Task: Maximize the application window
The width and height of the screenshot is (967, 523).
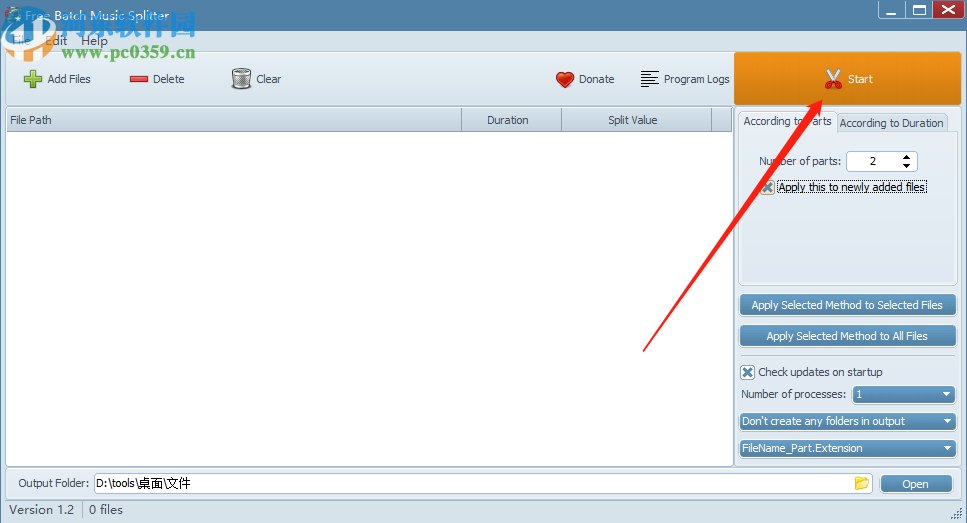Action: click(919, 10)
